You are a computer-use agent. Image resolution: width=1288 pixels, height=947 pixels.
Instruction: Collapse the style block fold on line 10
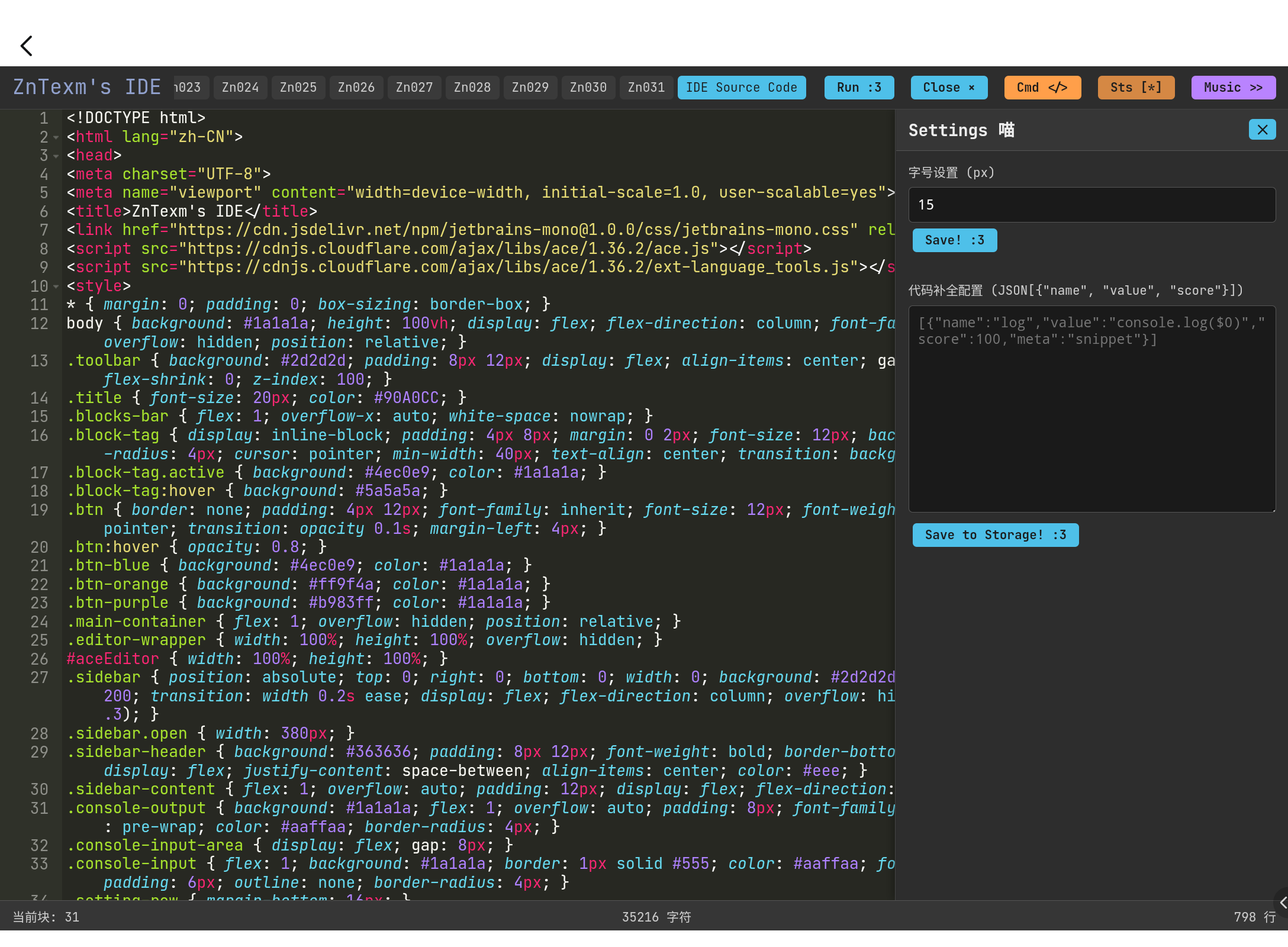(x=56, y=286)
